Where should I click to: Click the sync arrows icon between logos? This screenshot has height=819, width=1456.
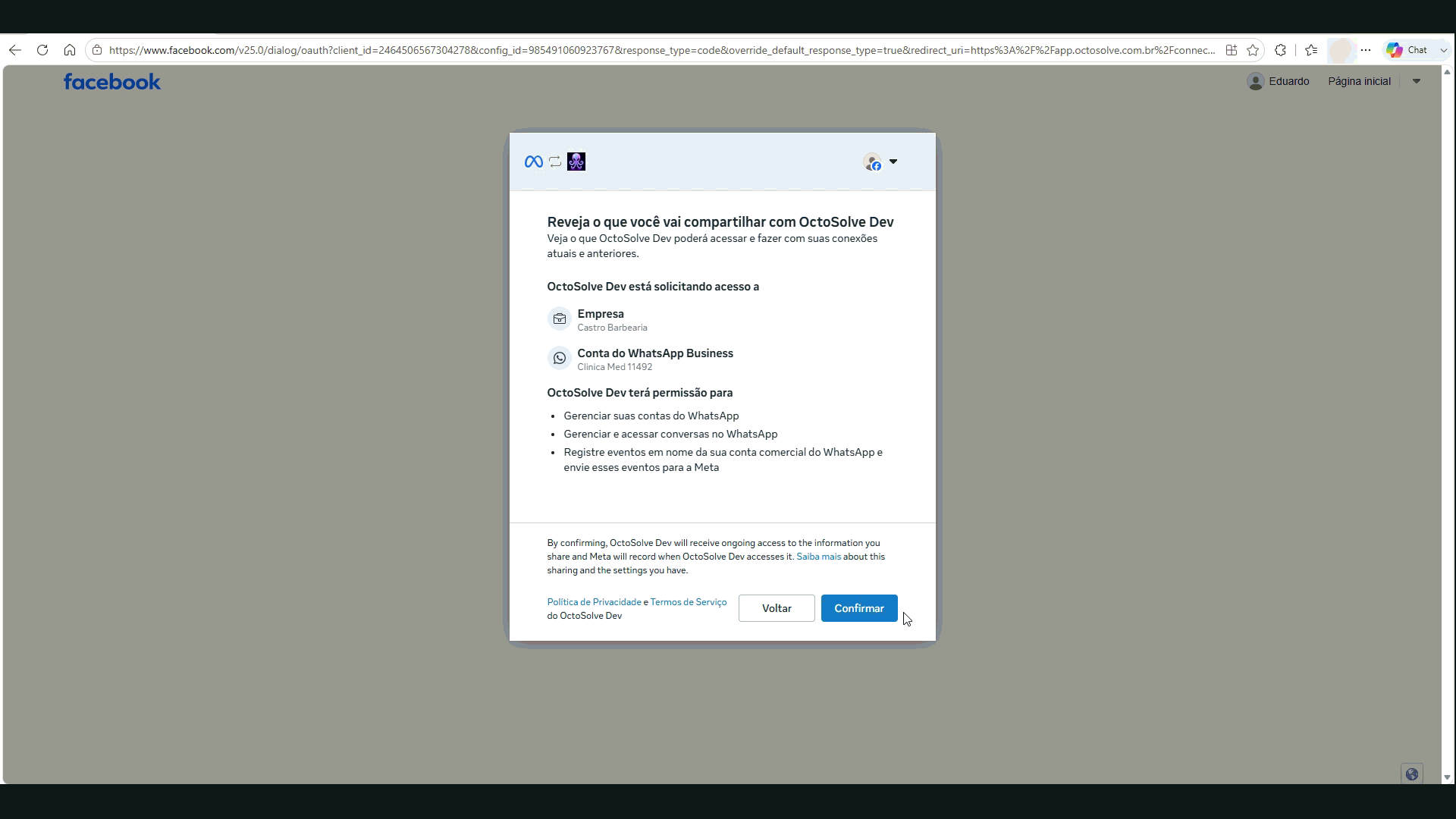tap(555, 162)
